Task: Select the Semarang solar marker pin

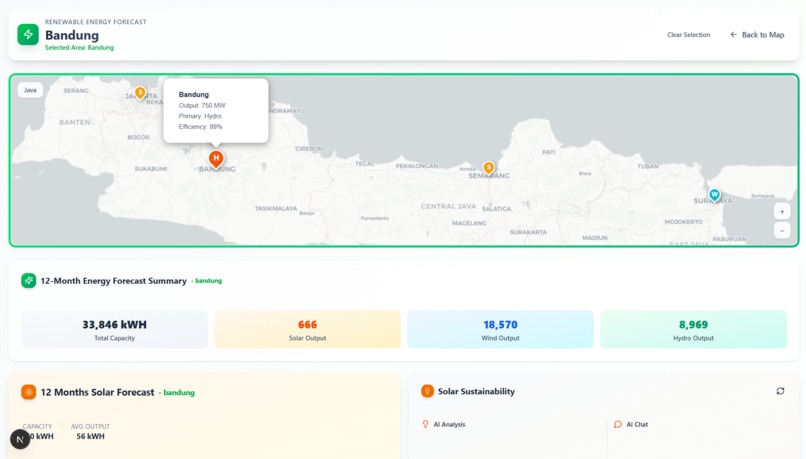Action: [488, 168]
